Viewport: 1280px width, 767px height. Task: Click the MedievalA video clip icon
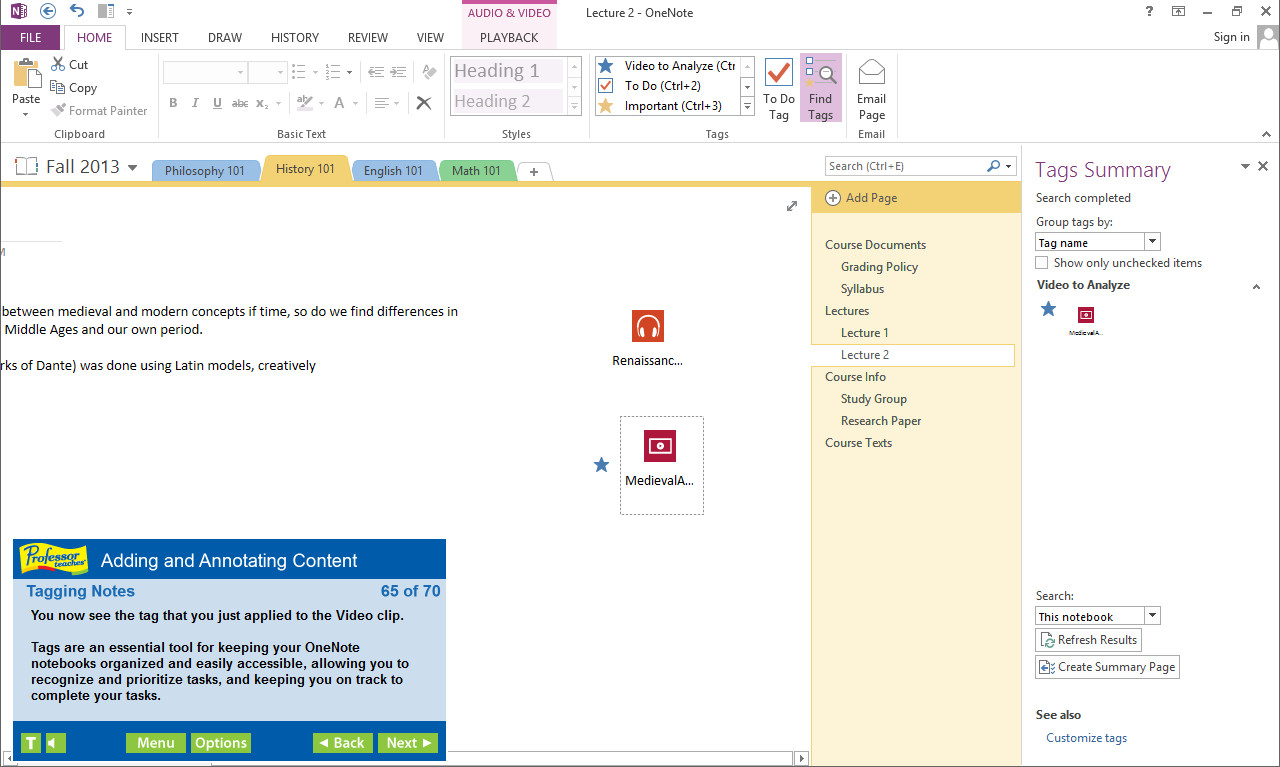[x=661, y=446]
